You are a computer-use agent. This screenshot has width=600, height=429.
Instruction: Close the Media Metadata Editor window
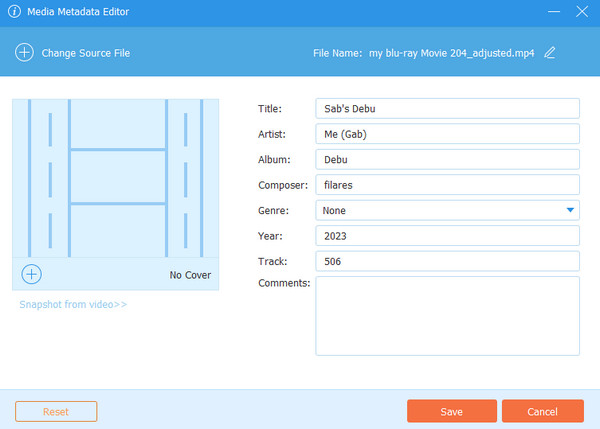[582, 11]
